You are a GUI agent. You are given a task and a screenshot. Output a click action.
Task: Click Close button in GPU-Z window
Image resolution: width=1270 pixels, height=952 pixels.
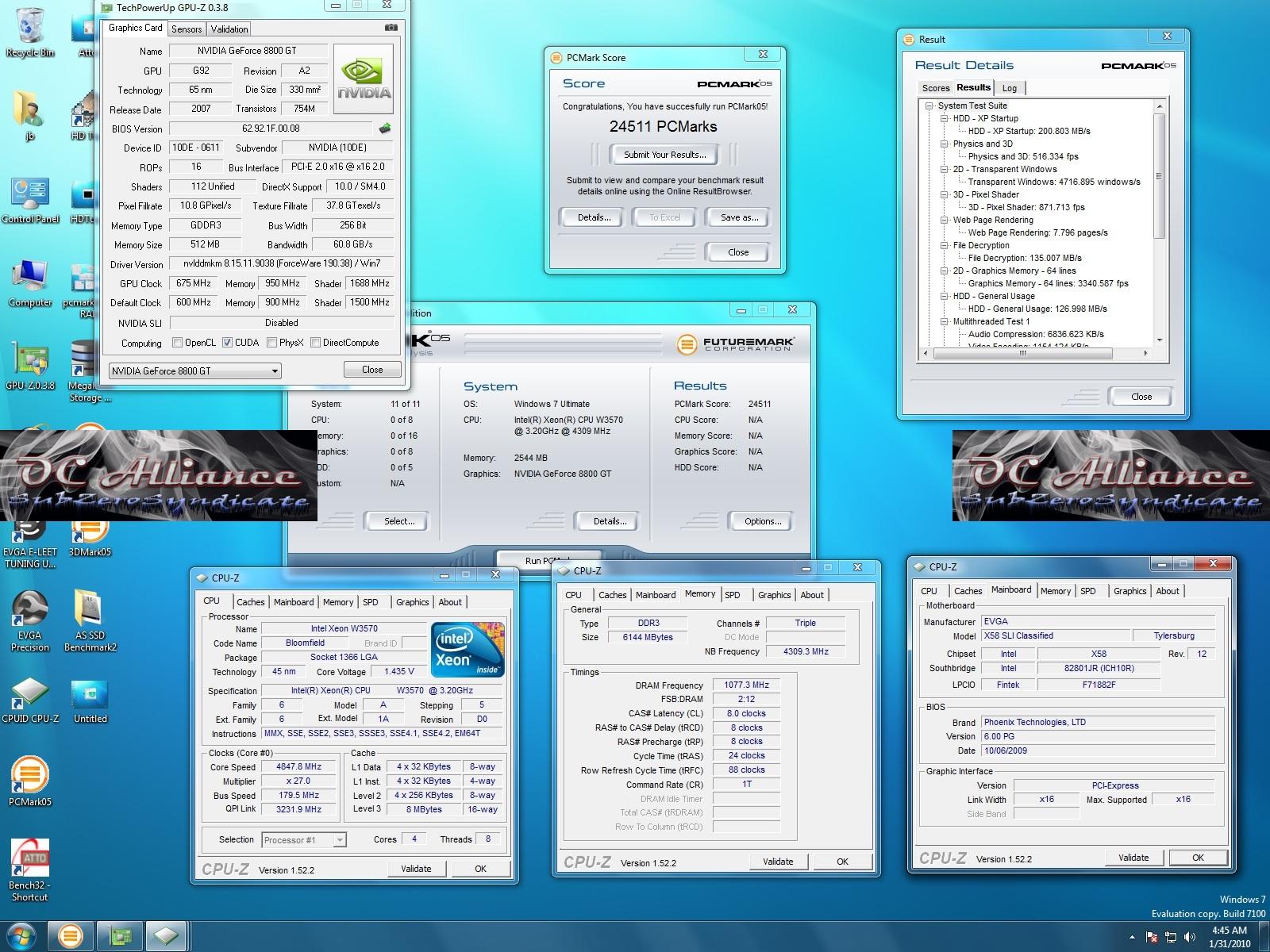coord(372,370)
